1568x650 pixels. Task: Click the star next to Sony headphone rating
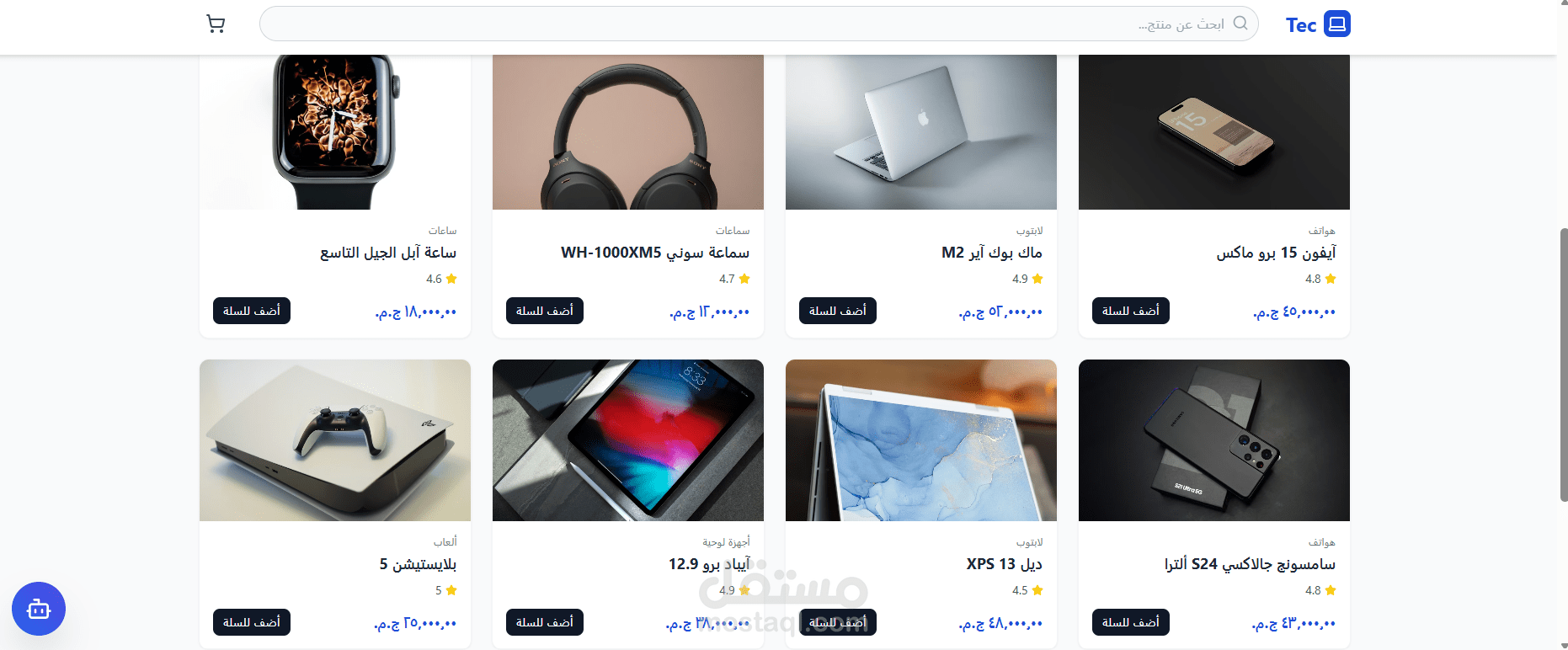744,279
